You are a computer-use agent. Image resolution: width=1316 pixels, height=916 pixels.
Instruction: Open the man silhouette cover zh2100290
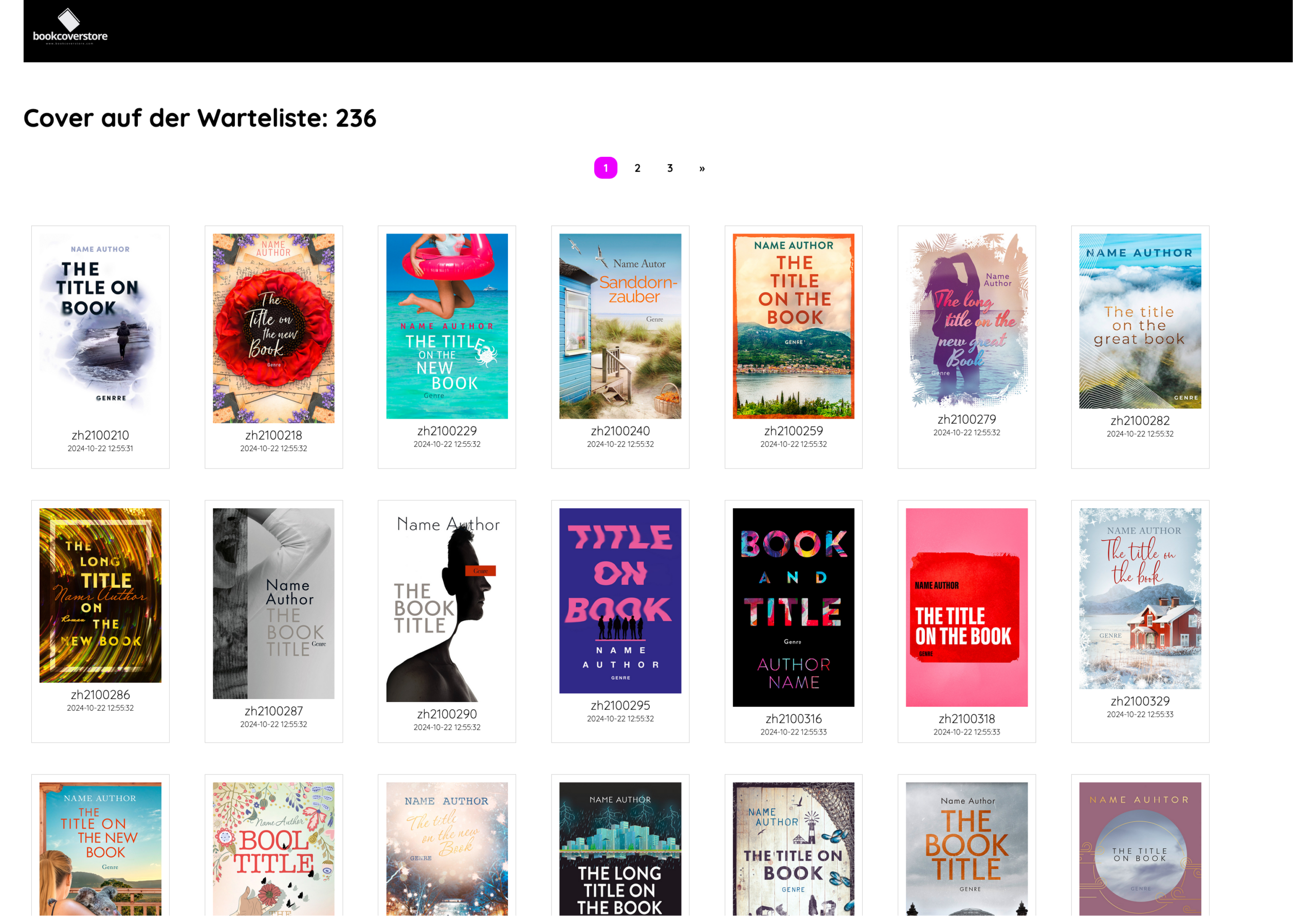[x=447, y=605]
